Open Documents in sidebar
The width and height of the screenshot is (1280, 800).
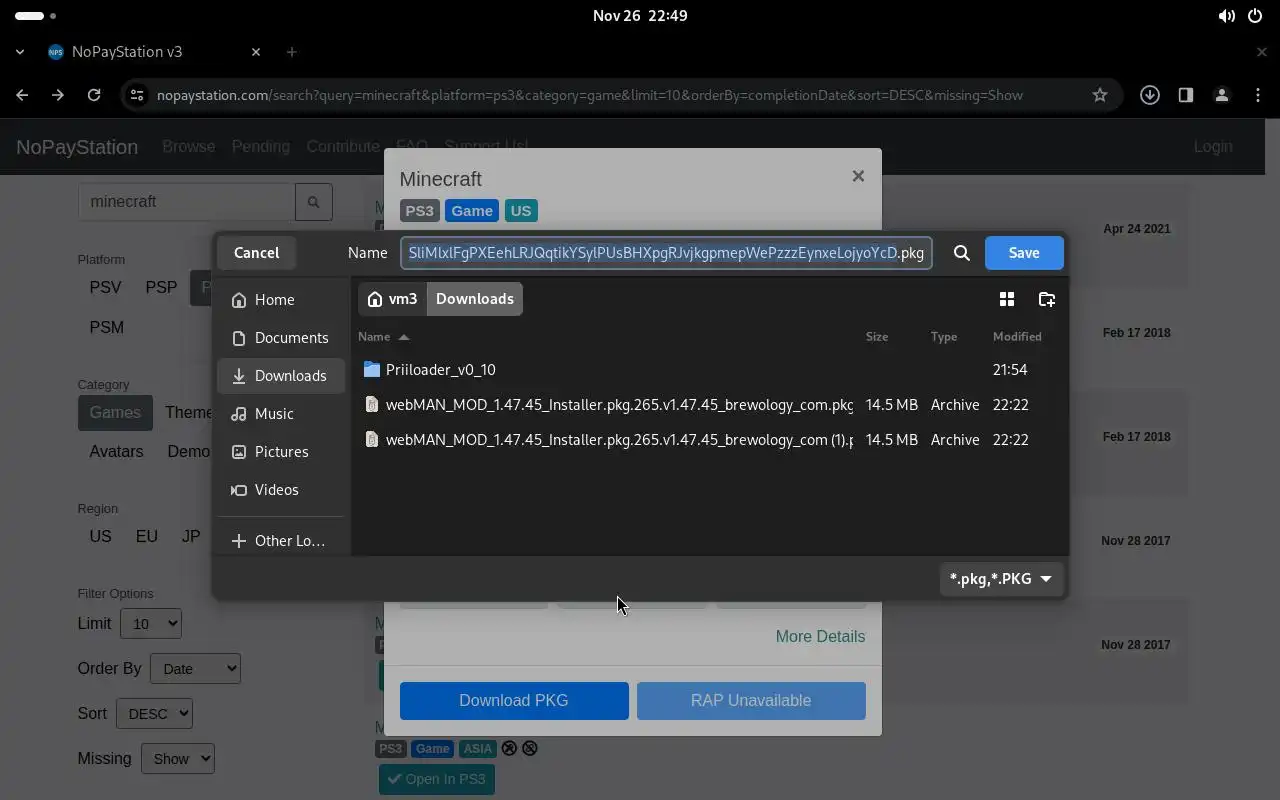click(x=282, y=338)
